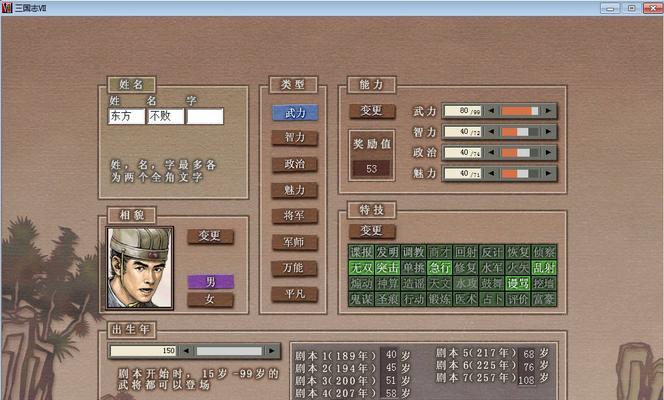Toggle the 恢复 skill
Viewport: 664px width, 400px height.
coord(518,252)
